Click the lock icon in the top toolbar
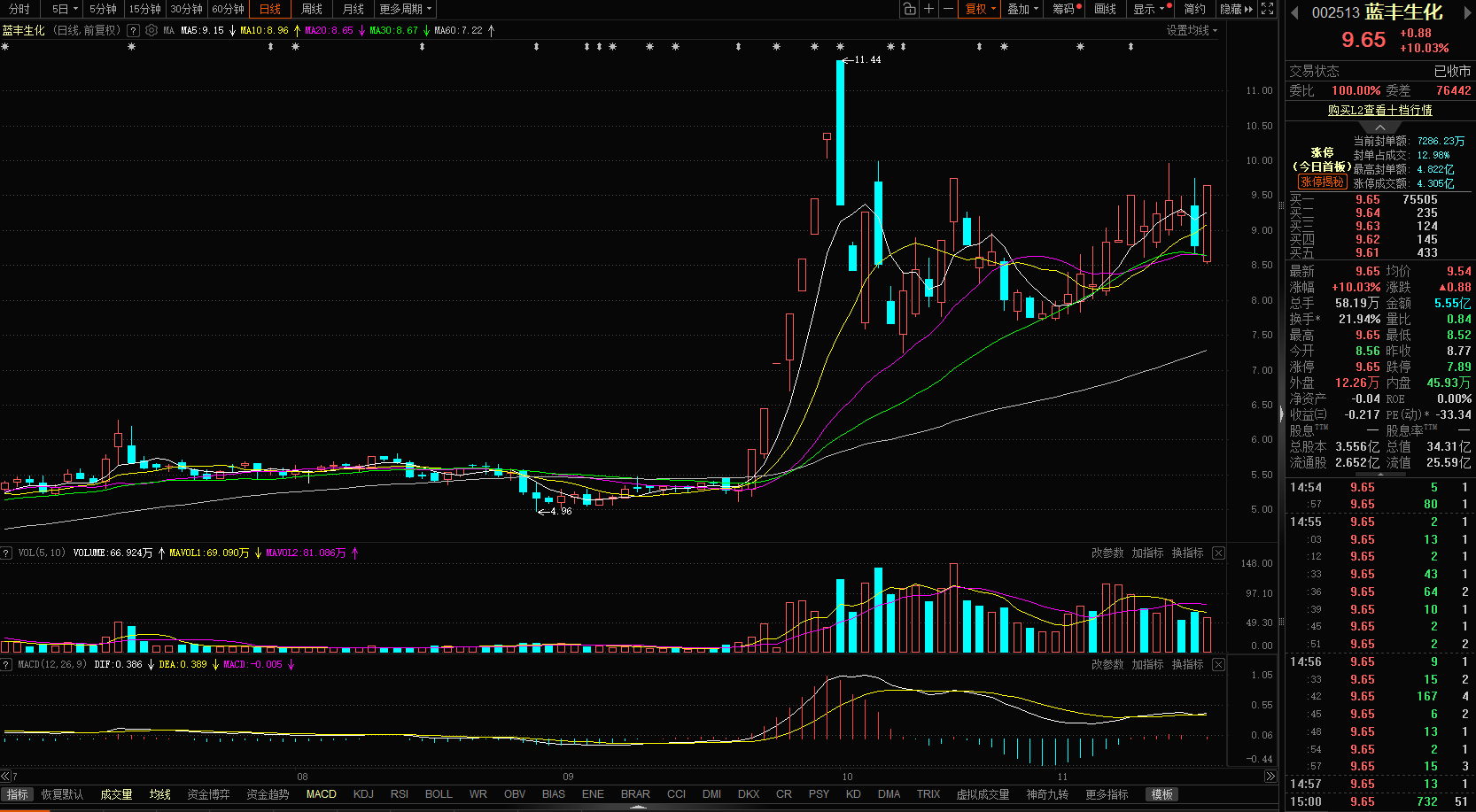This screenshot has height=812, width=1476. (909, 9)
